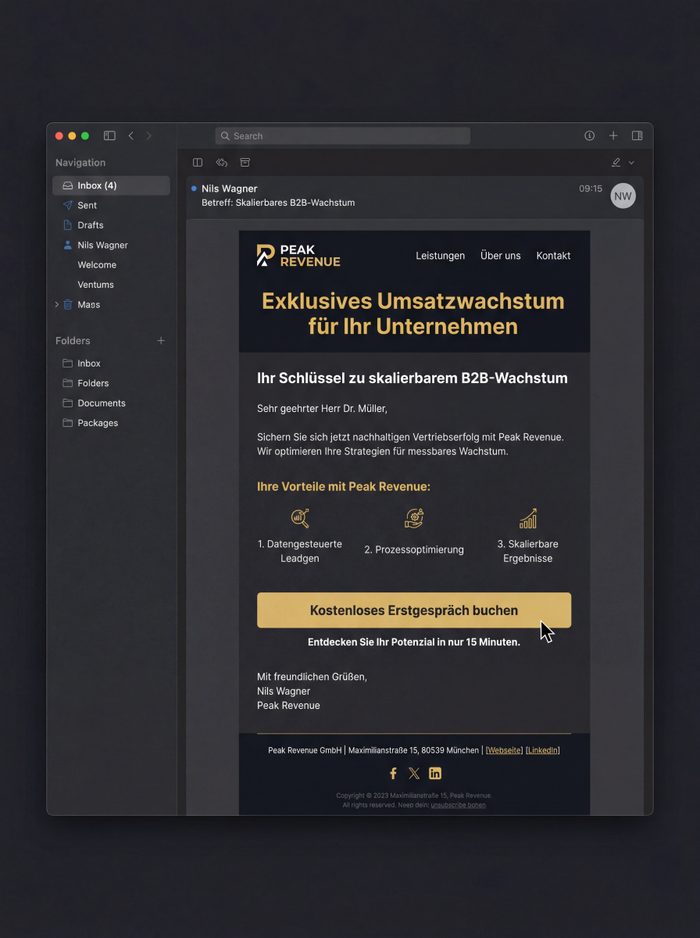Click the Facebook icon in email footer

click(393, 773)
